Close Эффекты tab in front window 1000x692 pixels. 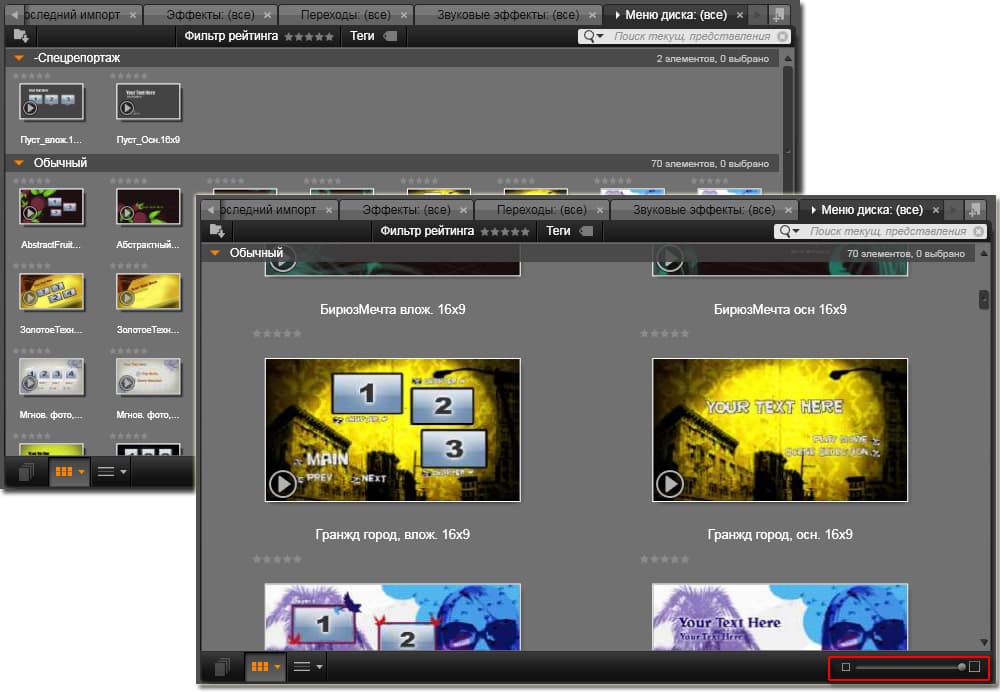[464, 210]
